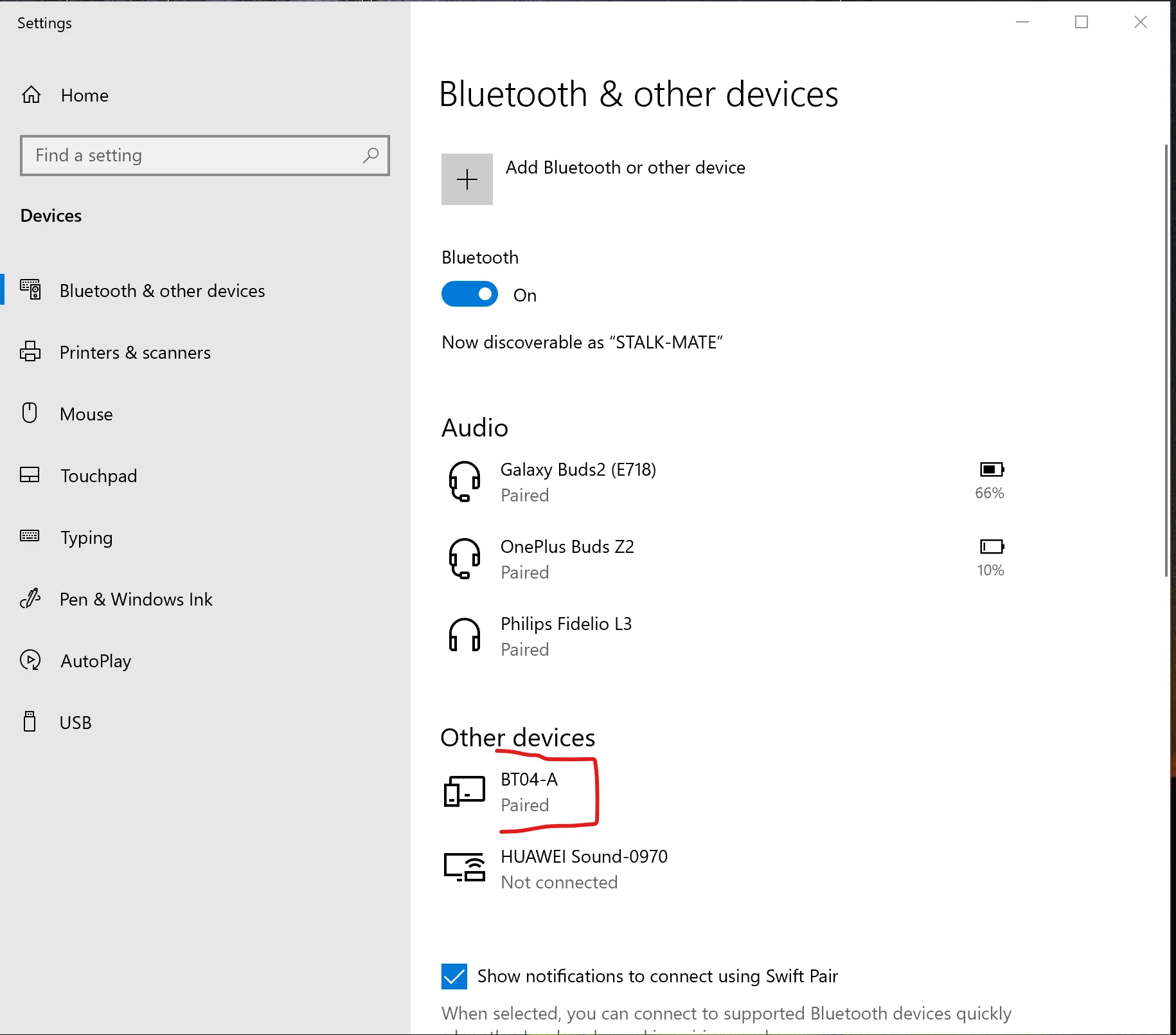Click the Pen & Windows Ink icon
1176x1035 pixels.
tap(30, 598)
